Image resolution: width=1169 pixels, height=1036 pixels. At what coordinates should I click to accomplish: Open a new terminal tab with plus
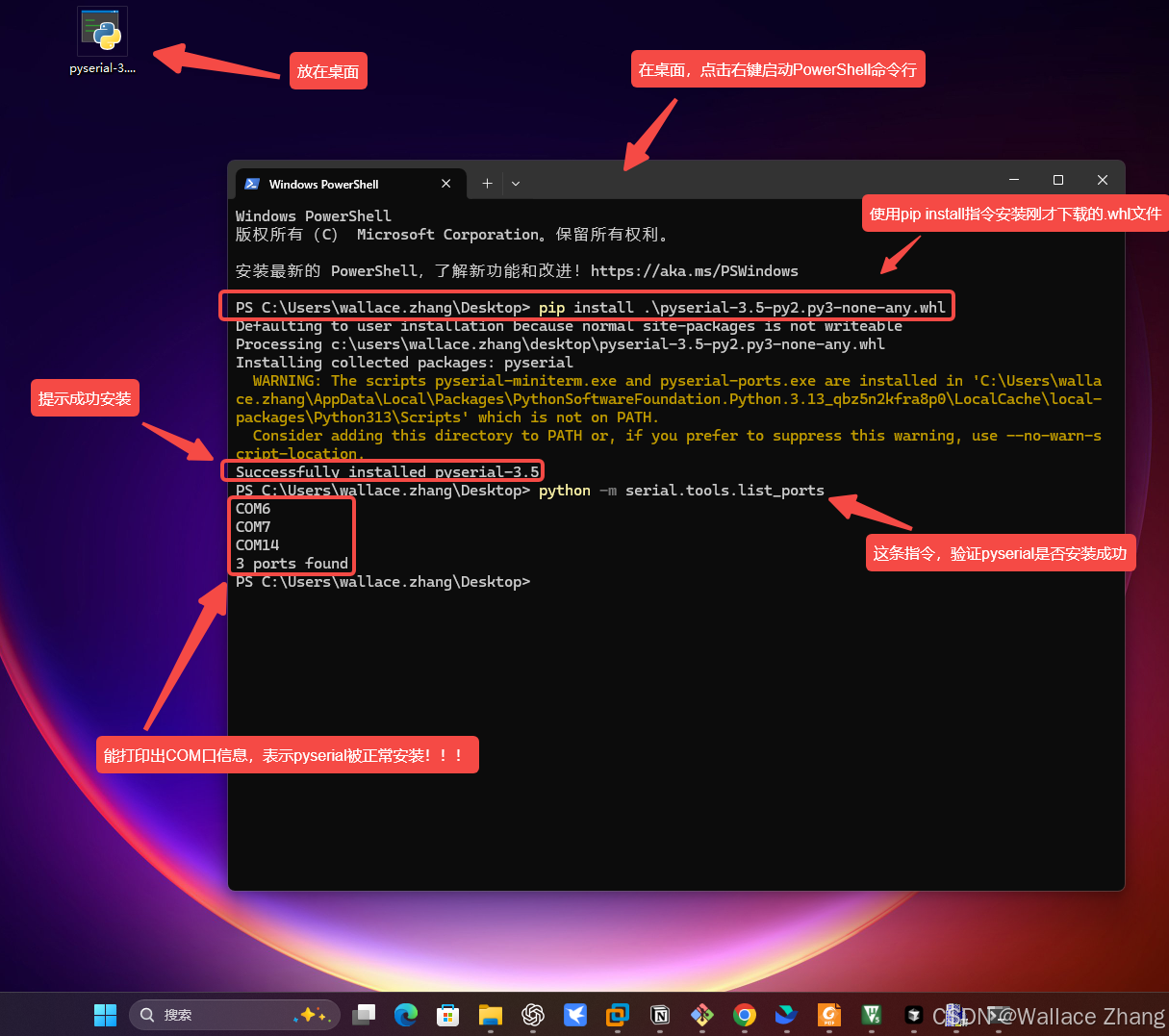[488, 184]
